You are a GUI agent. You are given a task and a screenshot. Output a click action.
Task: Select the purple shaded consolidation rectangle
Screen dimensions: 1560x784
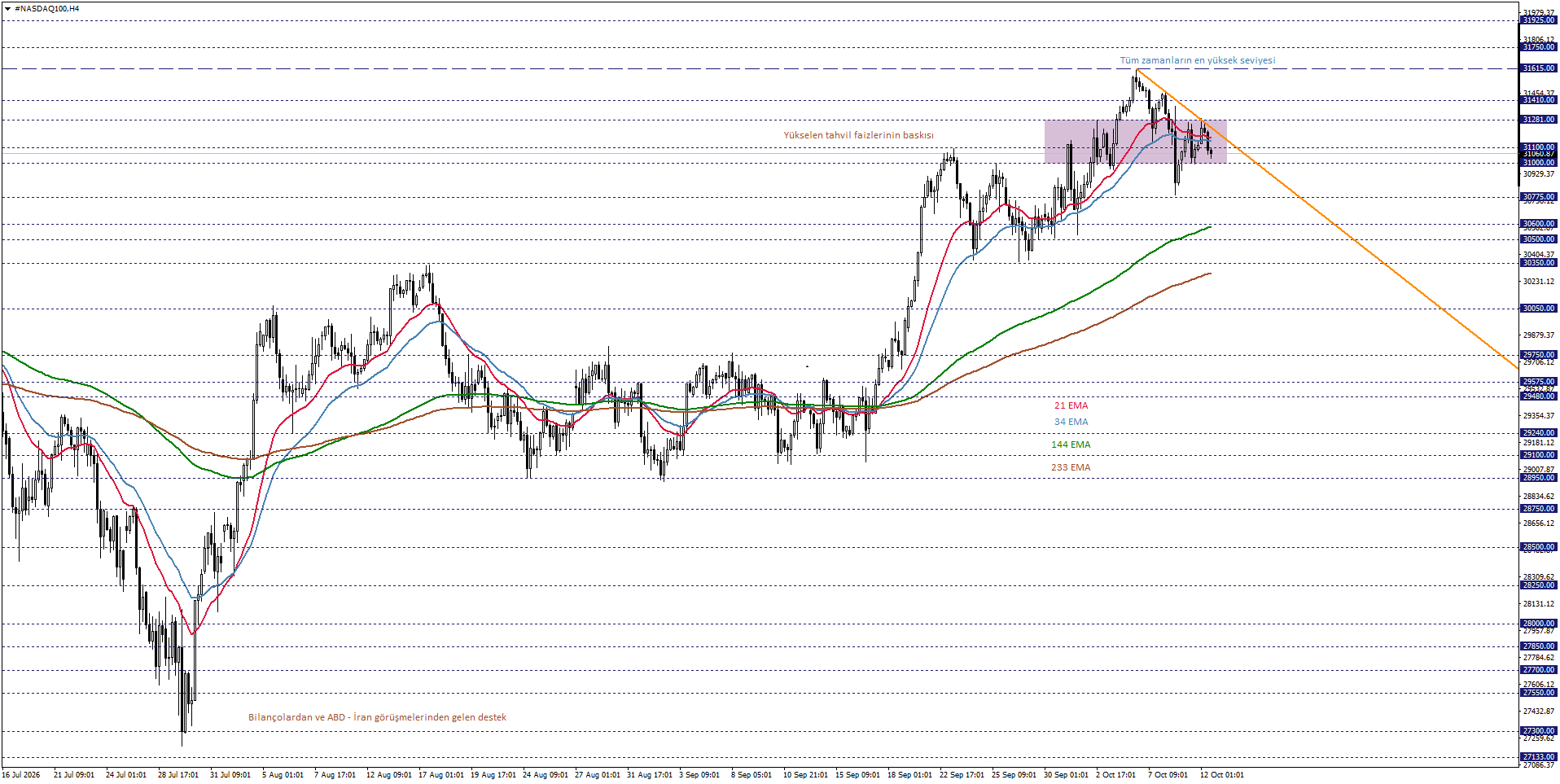[x=1135, y=142]
